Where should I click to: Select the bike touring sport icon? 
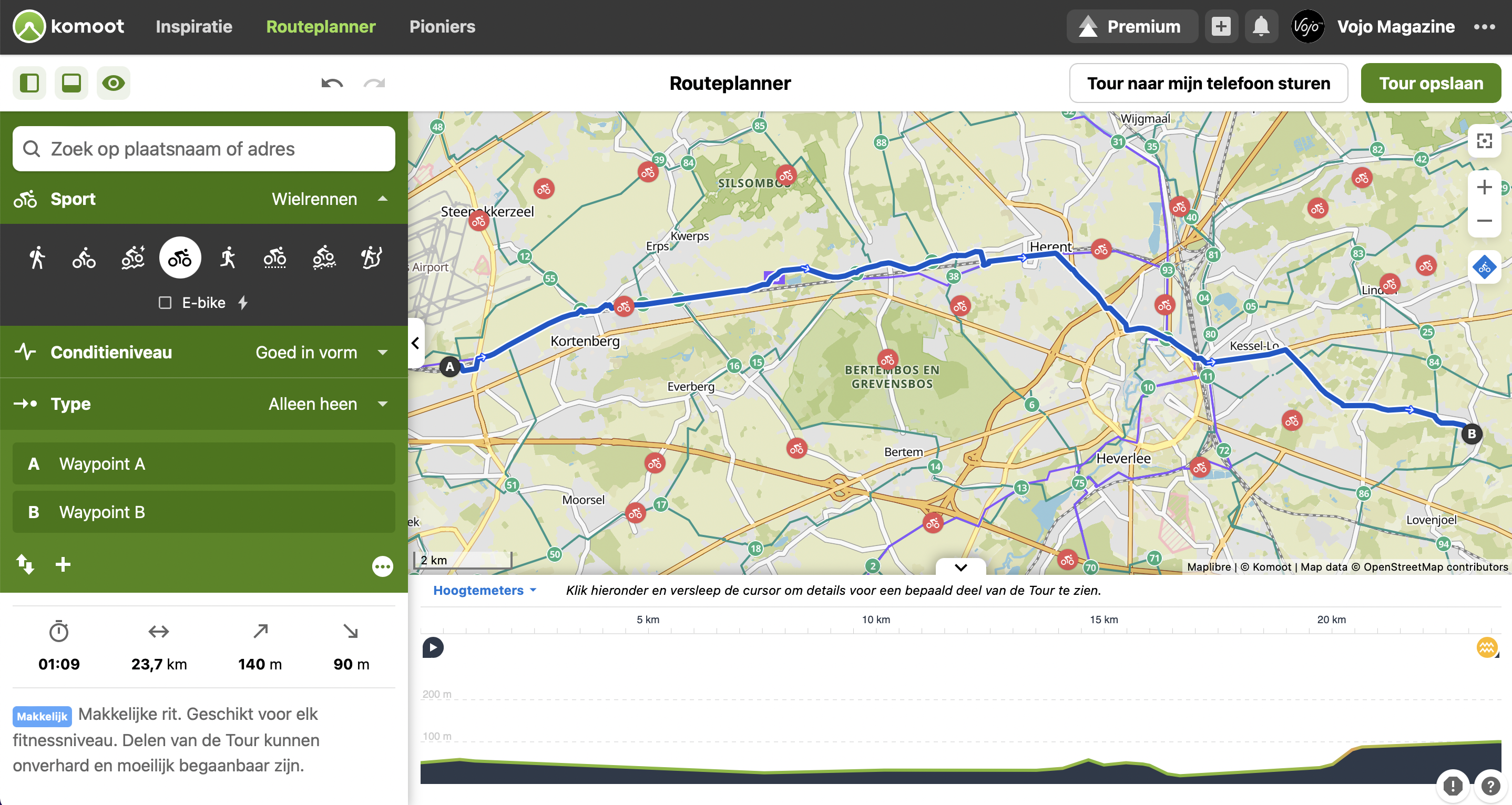point(84,257)
